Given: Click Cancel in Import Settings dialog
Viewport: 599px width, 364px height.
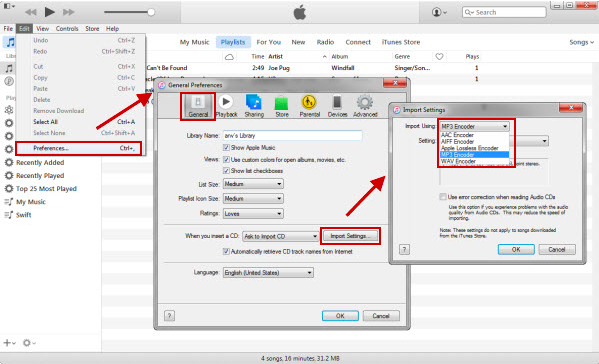Looking at the screenshot, I should coord(557,249).
